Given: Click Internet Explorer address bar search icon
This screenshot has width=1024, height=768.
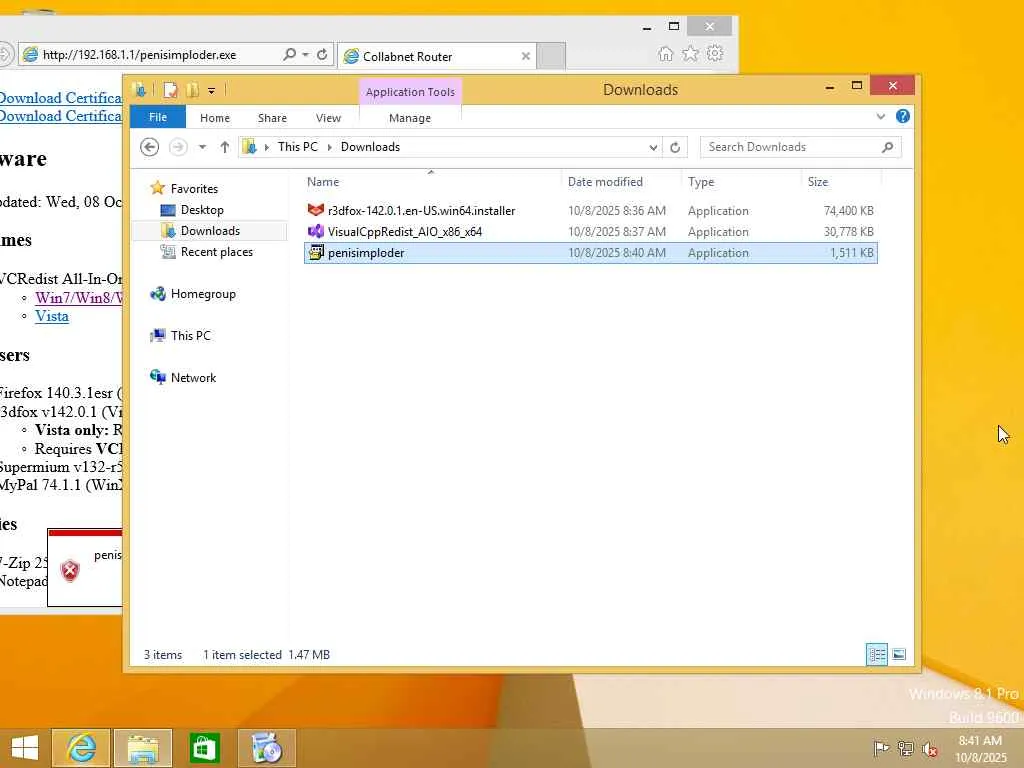Looking at the screenshot, I should click(x=289, y=55).
